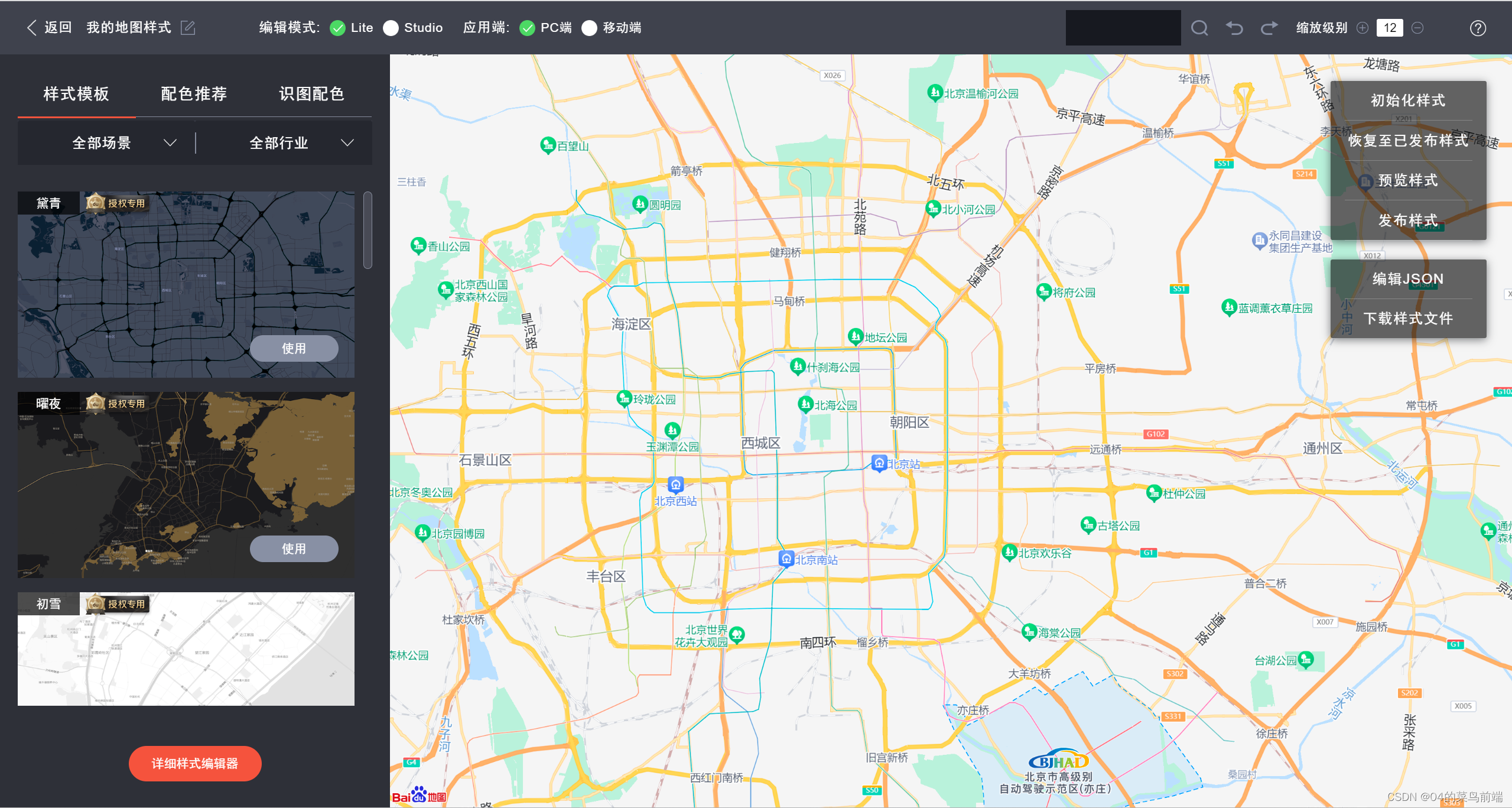This screenshot has height=808, width=1512.
Task: Click the redo arrow icon
Action: 1269,27
